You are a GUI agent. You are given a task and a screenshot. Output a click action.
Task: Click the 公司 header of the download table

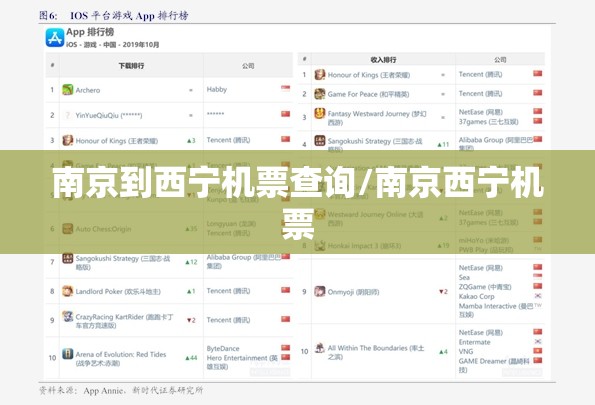pos(248,66)
